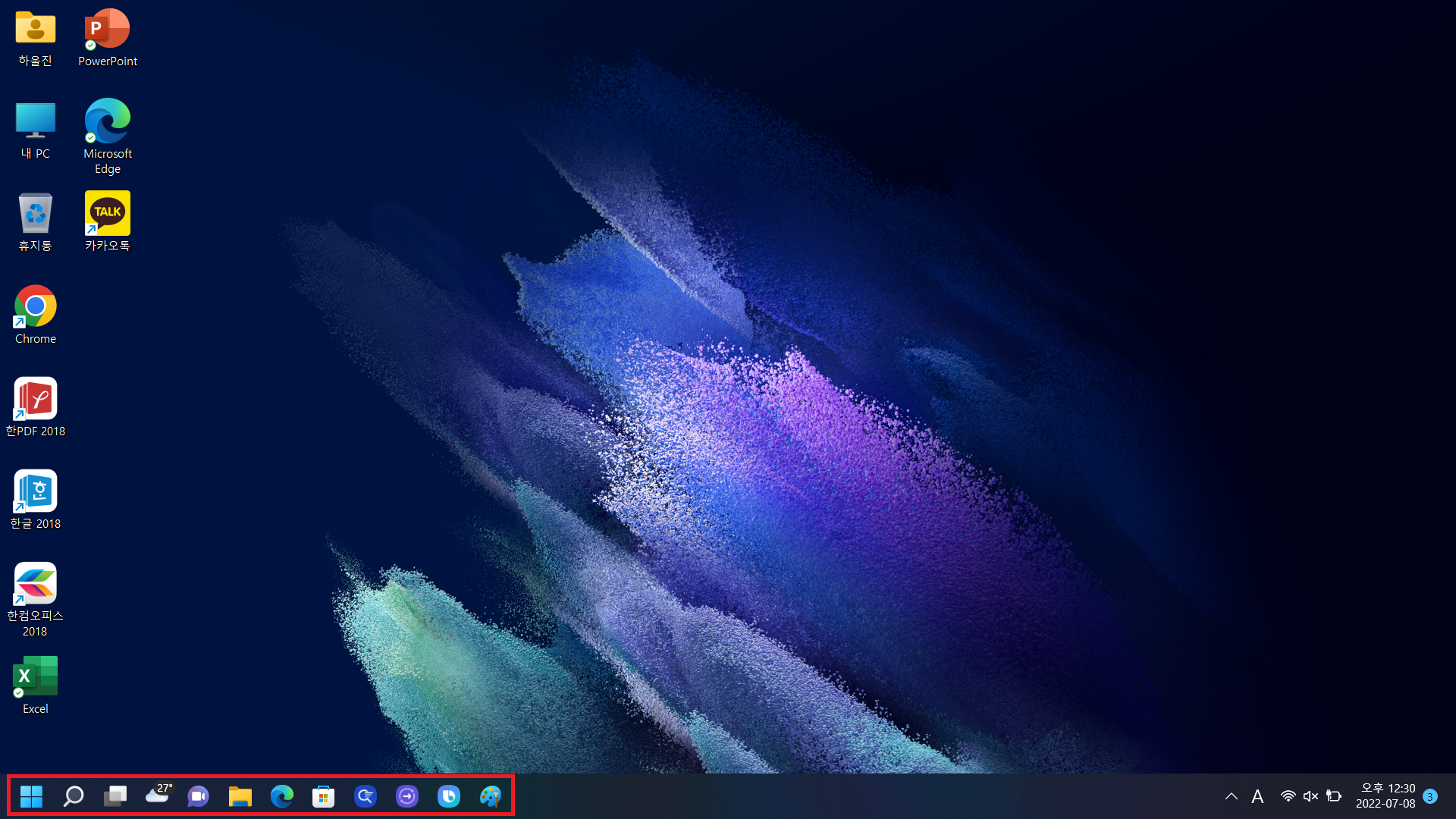The image size is (1456, 819).
Task: Toggle the IME input mode 'A' indicator
Action: [1257, 796]
